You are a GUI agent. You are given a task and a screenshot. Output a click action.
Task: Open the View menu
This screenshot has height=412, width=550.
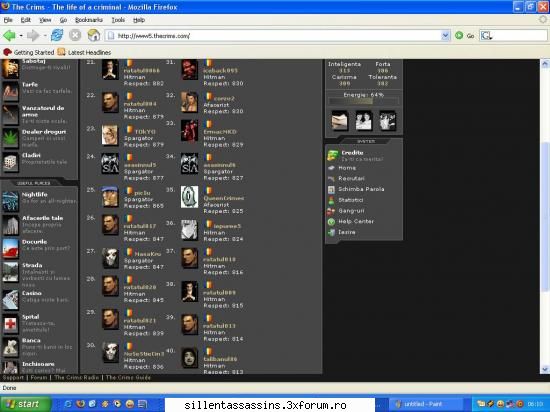pos(45,20)
